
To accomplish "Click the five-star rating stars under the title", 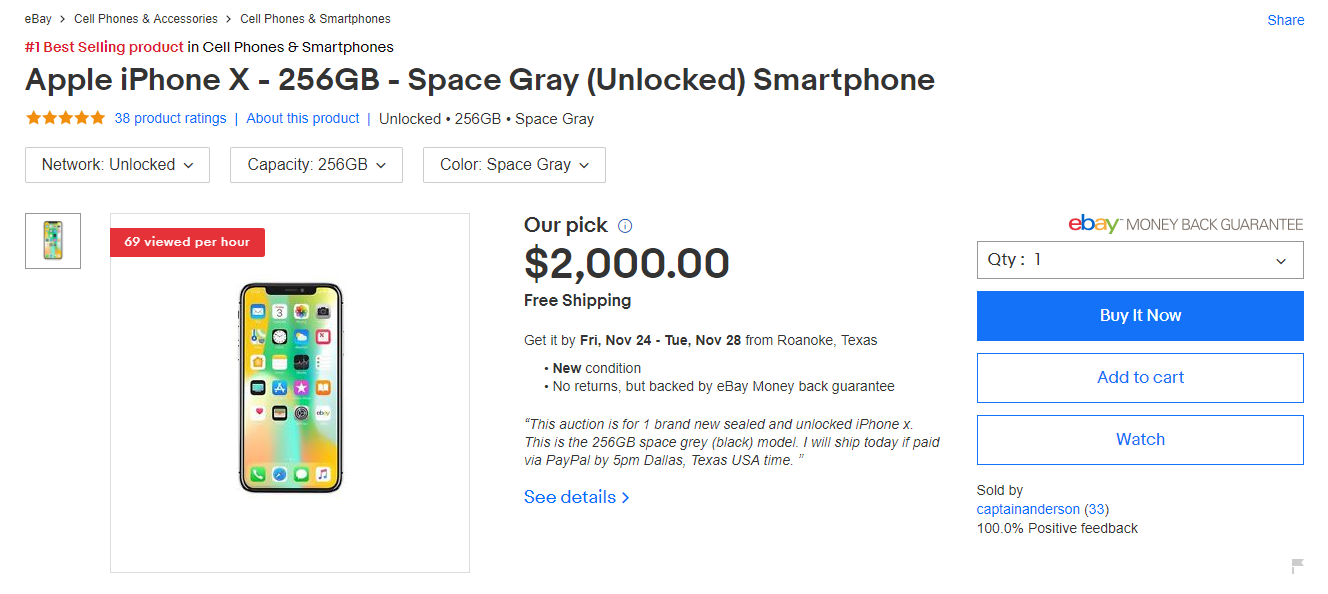I will tap(64, 117).
